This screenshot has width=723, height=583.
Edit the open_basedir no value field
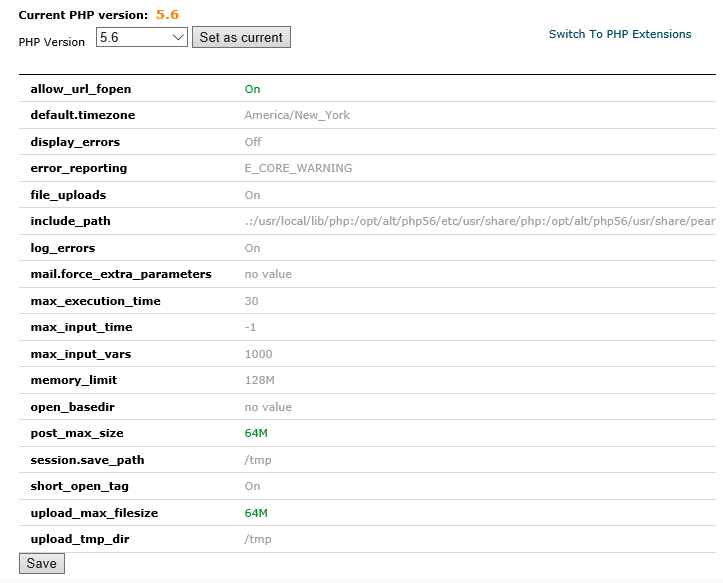tap(268, 407)
